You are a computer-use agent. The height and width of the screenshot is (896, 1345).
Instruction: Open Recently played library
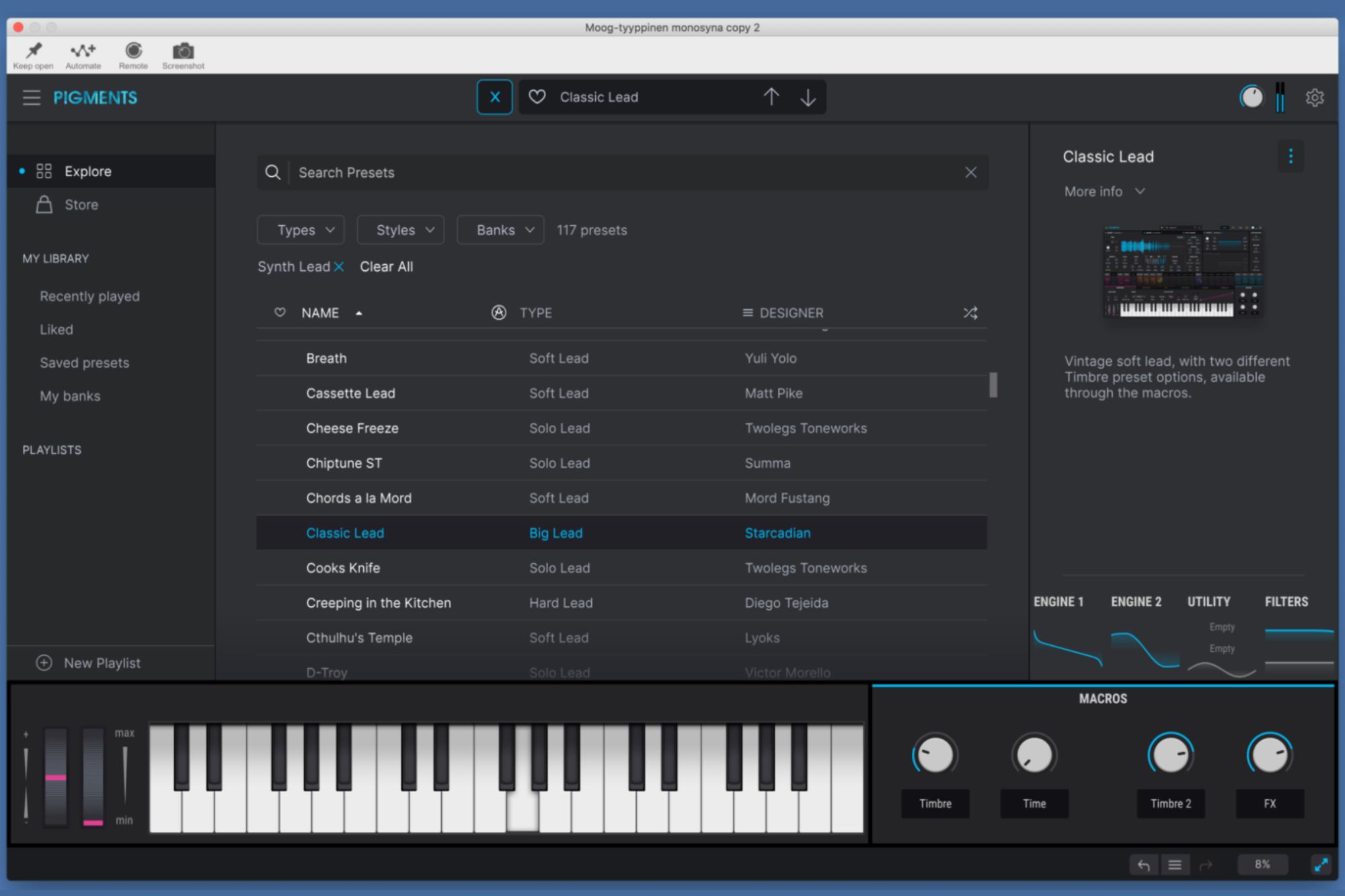point(89,296)
